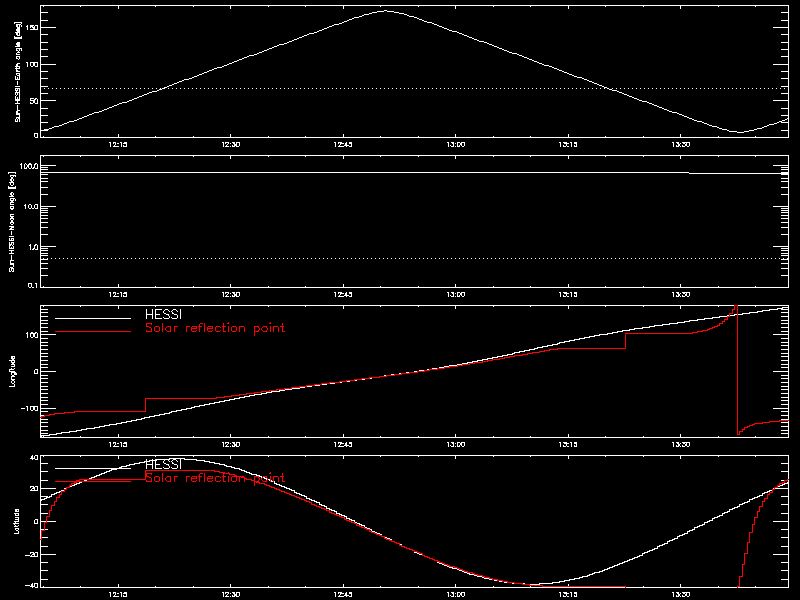This screenshot has height=600, width=800.
Task: Click 0.1 tick on Noon angle axis
Action: (33, 285)
